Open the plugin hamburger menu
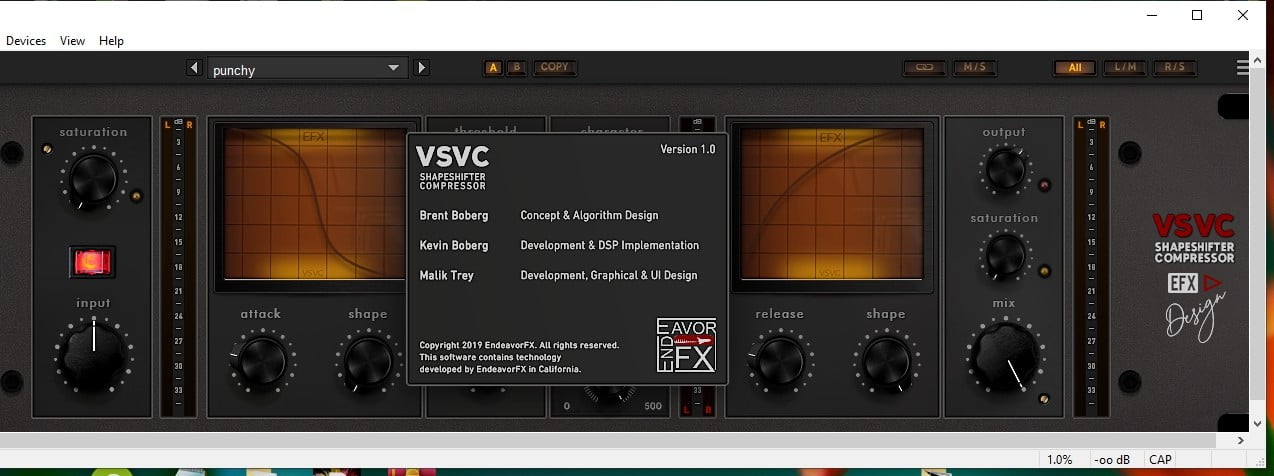Screen dimensions: 1274x476 (x=1243, y=68)
